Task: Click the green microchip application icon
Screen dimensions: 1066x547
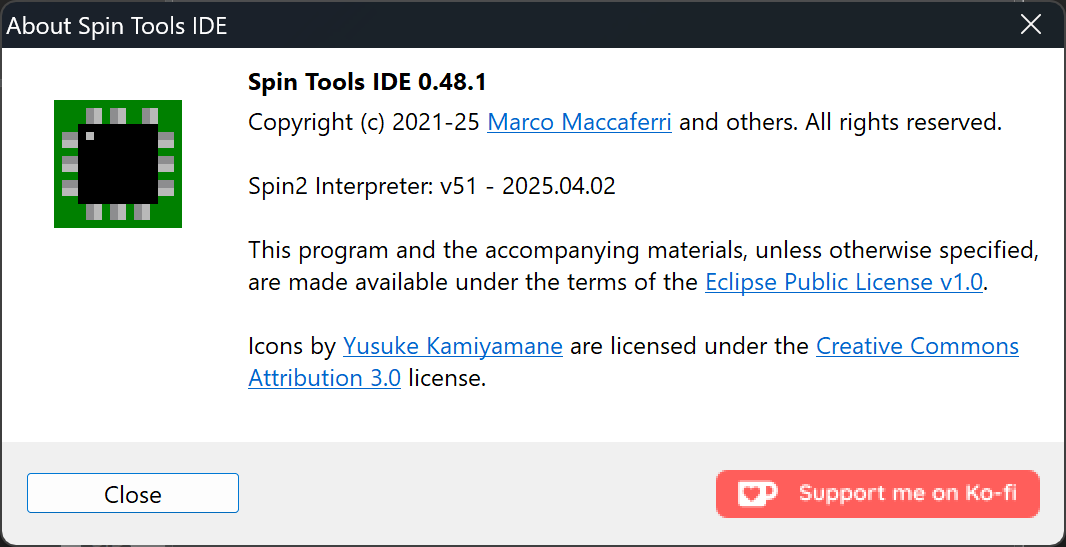Action: click(118, 164)
